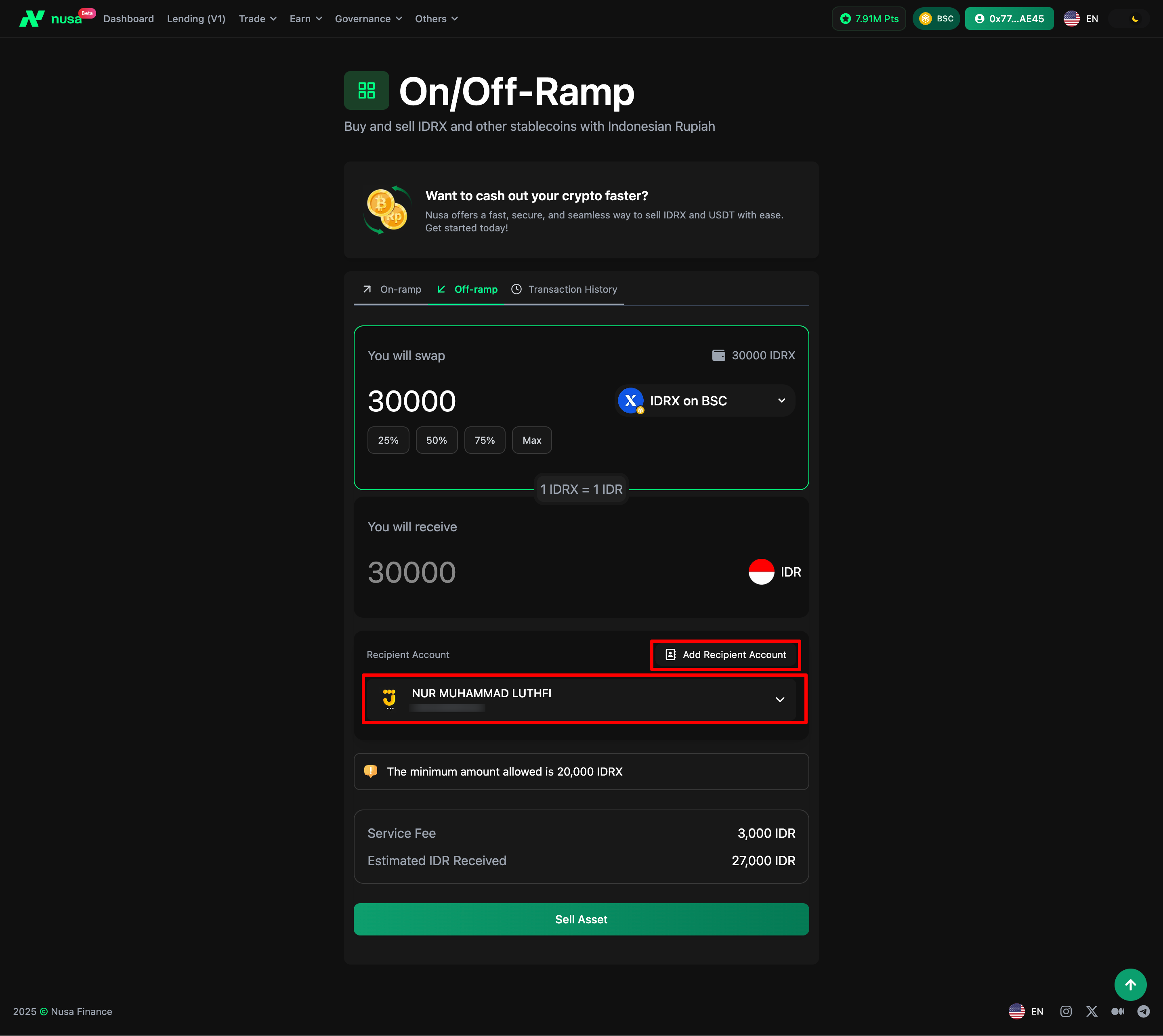Click the Nusa logo icon

(32, 19)
